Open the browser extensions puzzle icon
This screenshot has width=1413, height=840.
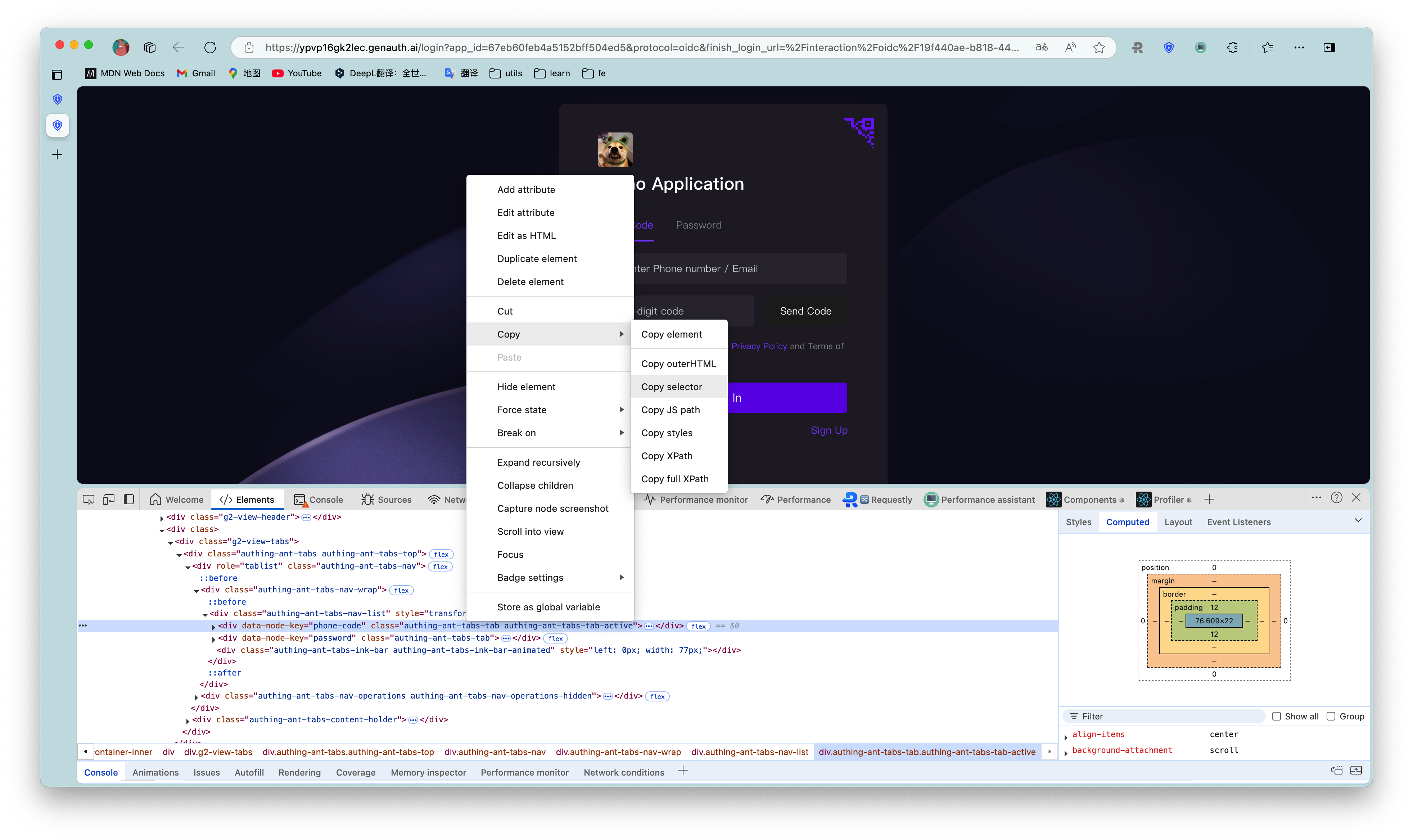pos(1232,48)
